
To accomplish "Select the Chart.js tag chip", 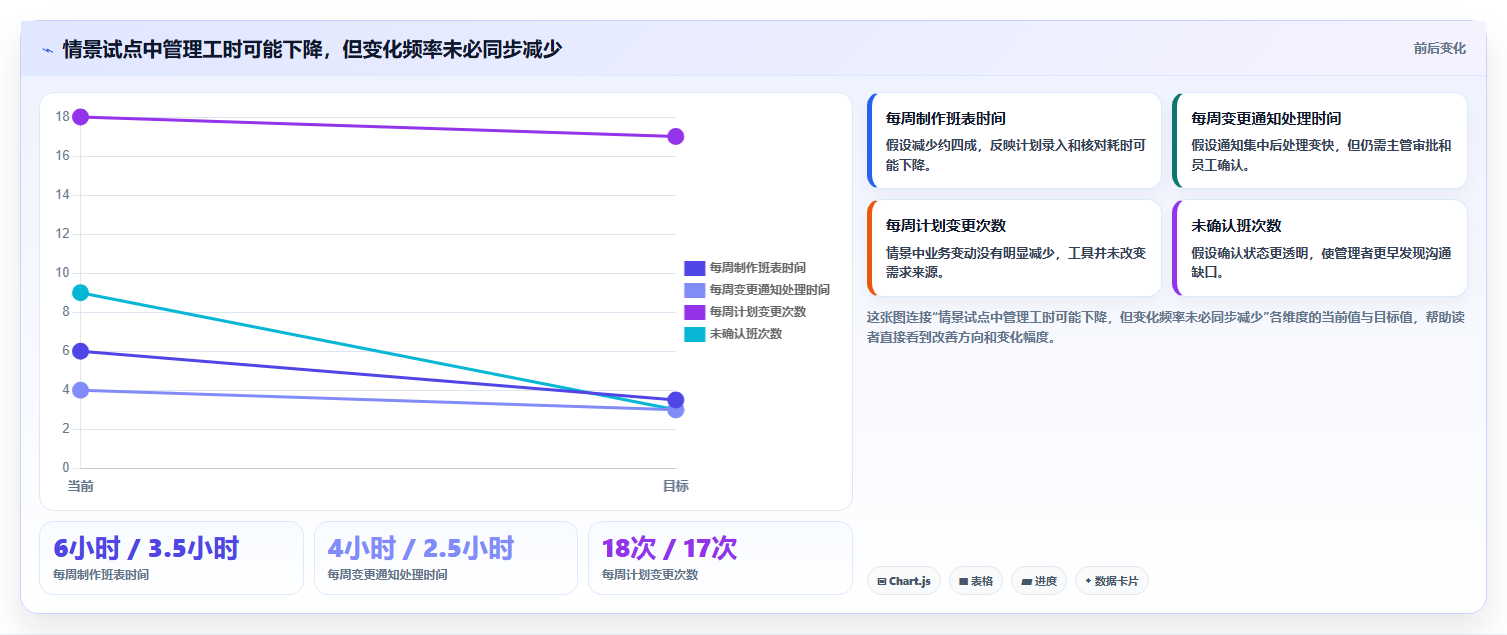I will tap(904, 581).
